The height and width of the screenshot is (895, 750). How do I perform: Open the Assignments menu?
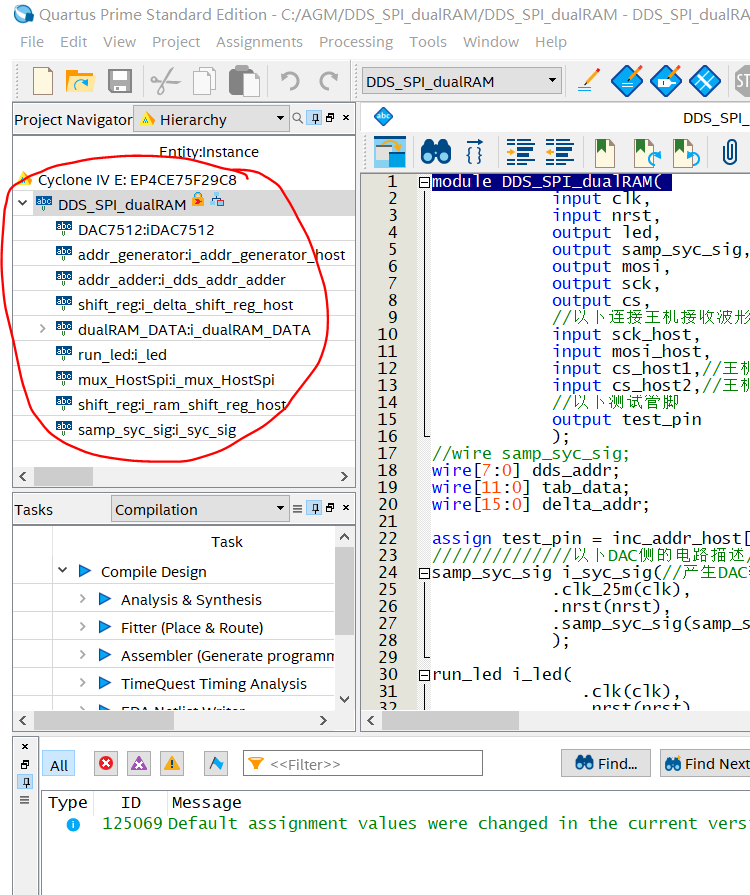tap(259, 42)
